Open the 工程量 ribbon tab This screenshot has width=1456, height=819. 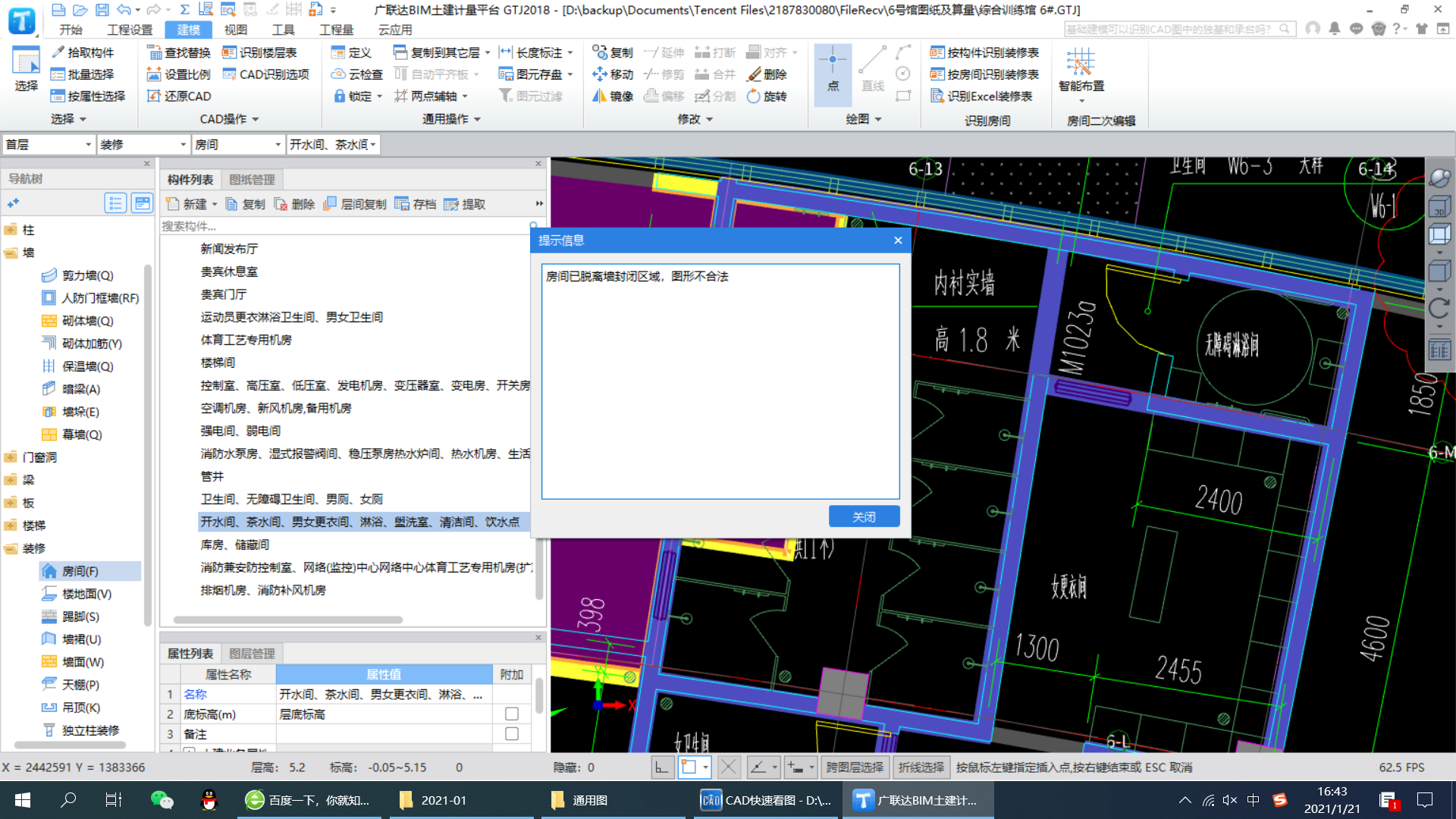point(336,30)
